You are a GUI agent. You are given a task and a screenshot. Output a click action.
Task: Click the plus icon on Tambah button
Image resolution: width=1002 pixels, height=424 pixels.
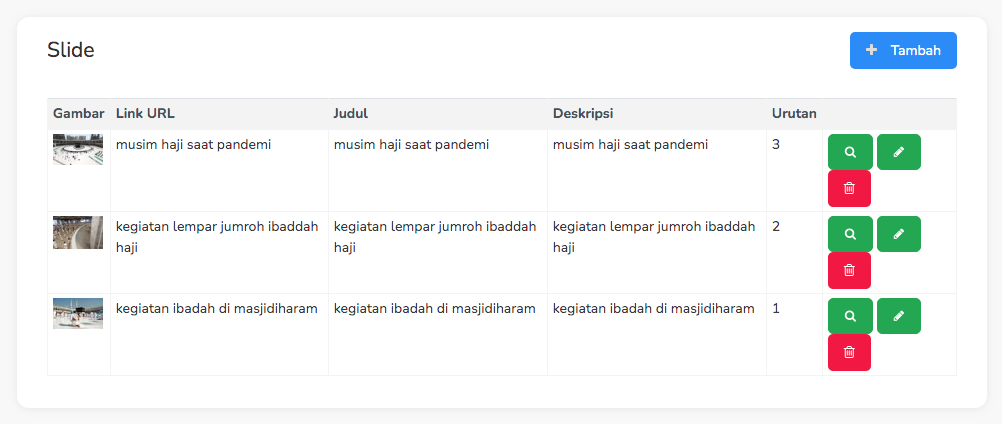(872, 50)
